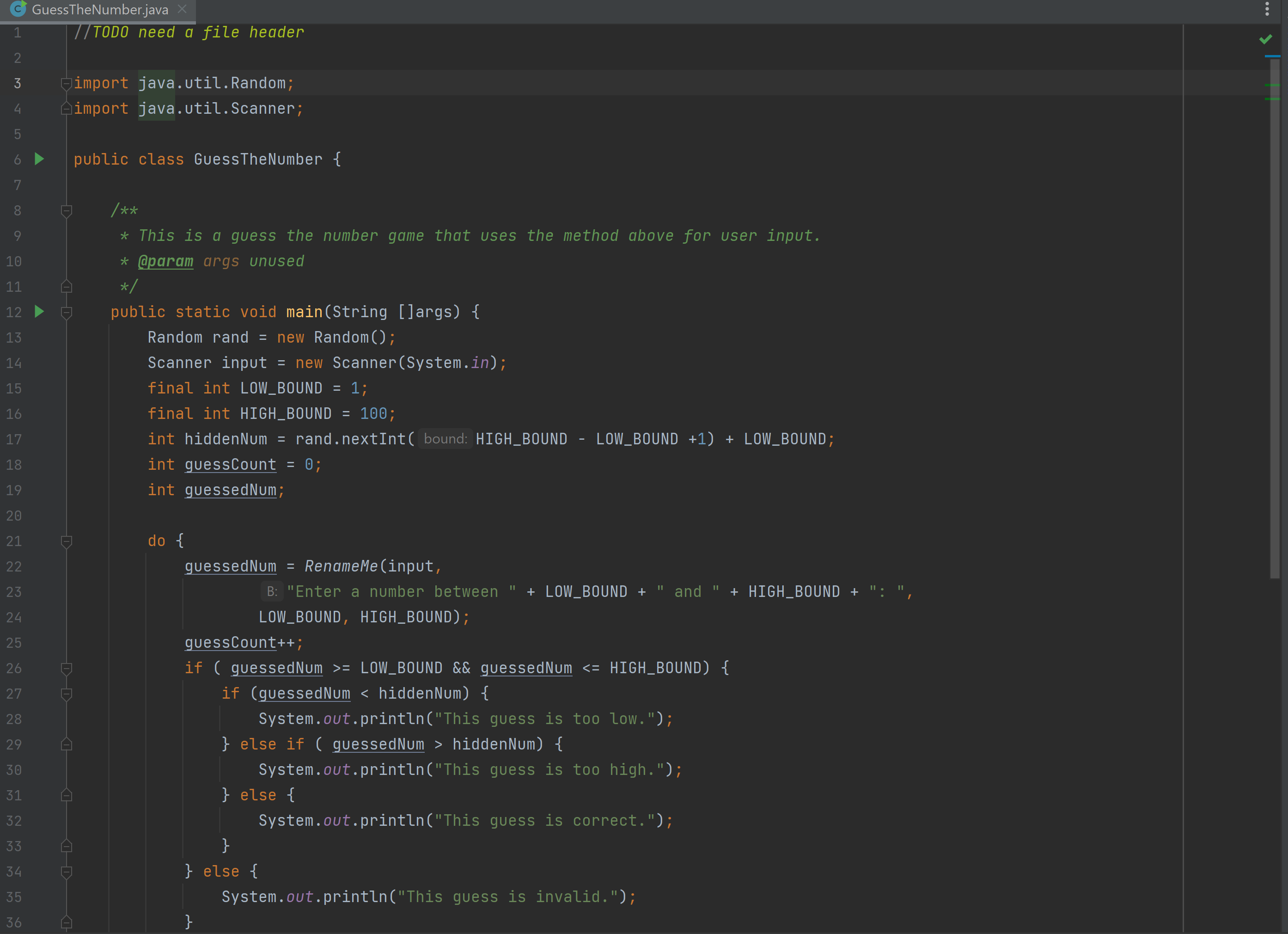This screenshot has width=1288, height=934.
Task: Click the "B:" string inlay hint
Action: tap(271, 591)
